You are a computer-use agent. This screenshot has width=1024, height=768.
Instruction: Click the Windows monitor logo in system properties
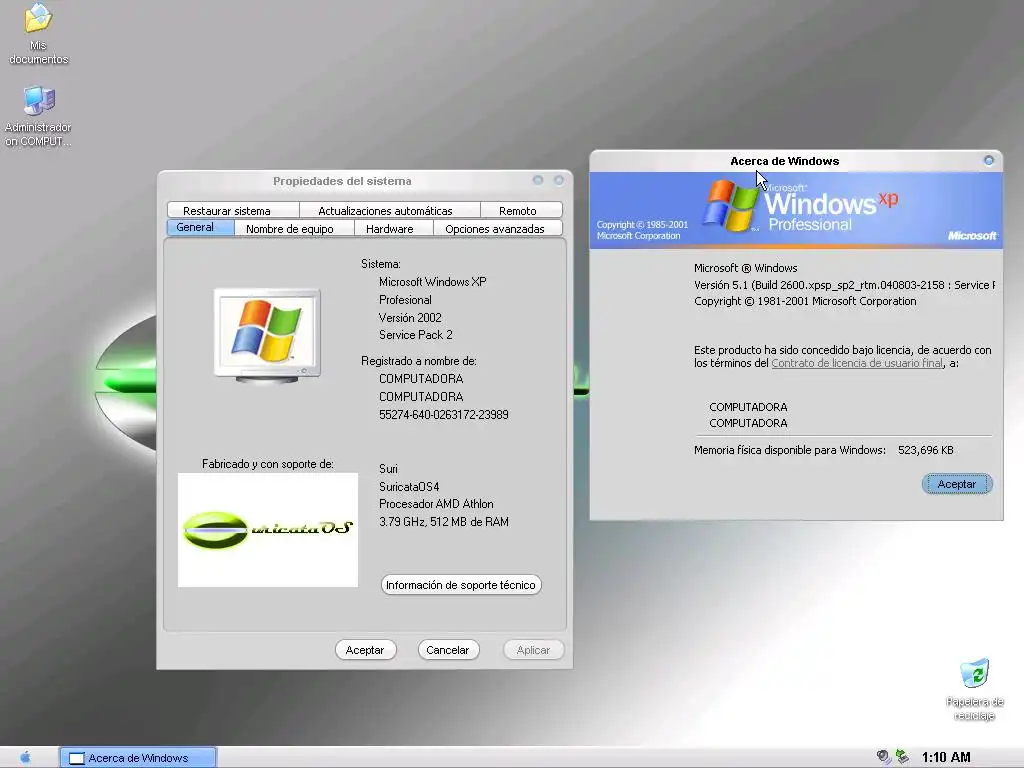(267, 335)
